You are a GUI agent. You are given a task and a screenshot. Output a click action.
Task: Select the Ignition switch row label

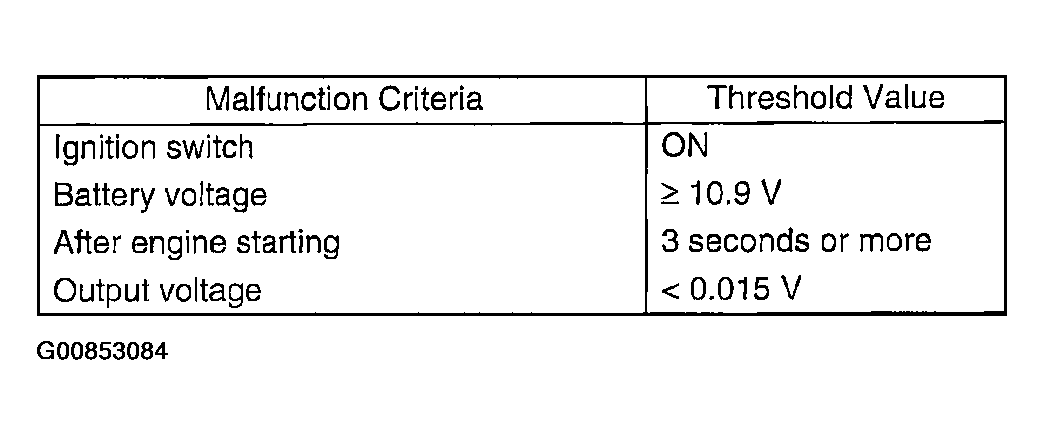[153, 147]
